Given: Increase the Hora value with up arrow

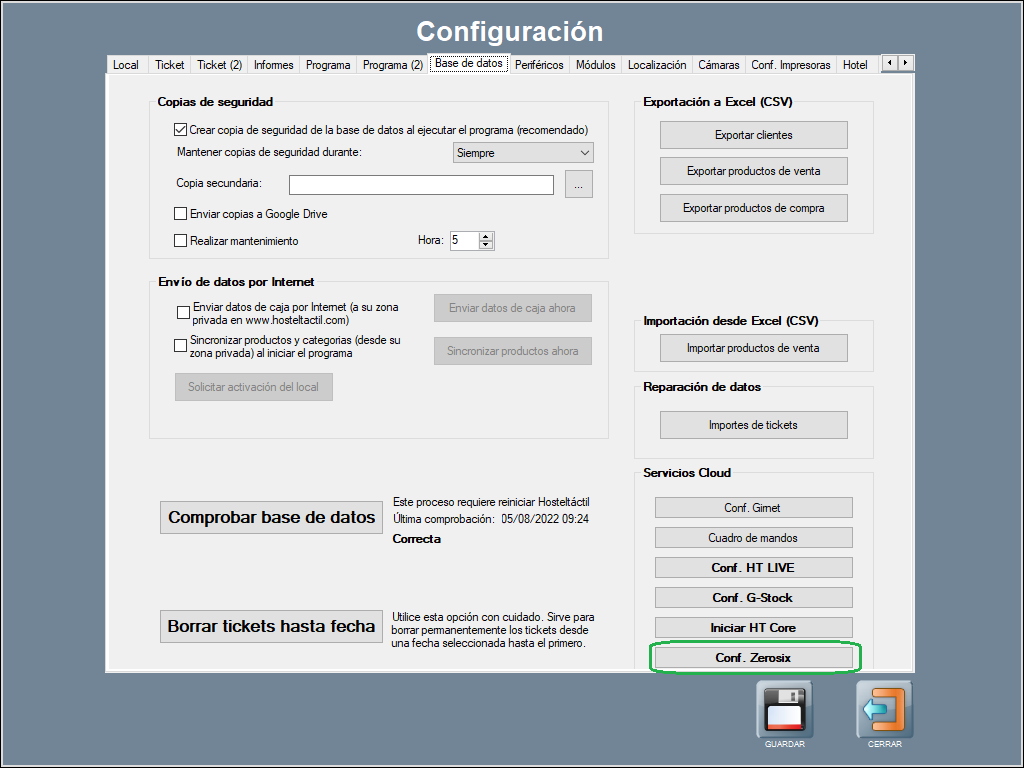Looking at the screenshot, I should (x=486, y=236).
